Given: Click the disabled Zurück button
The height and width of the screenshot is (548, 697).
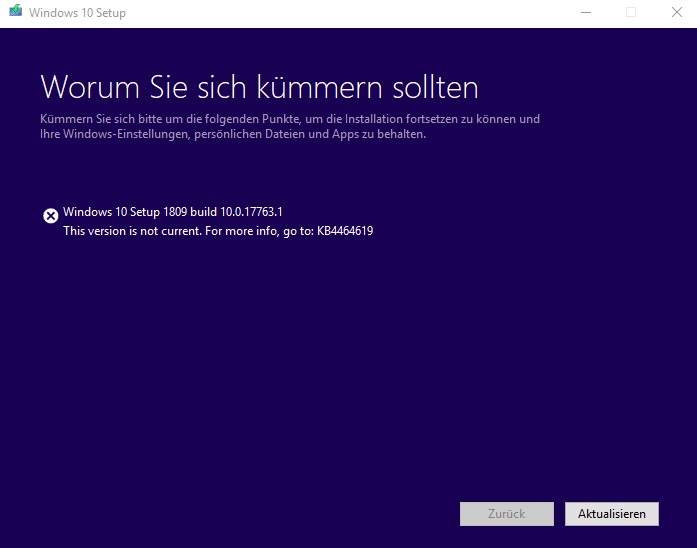Looking at the screenshot, I should coord(507,514).
